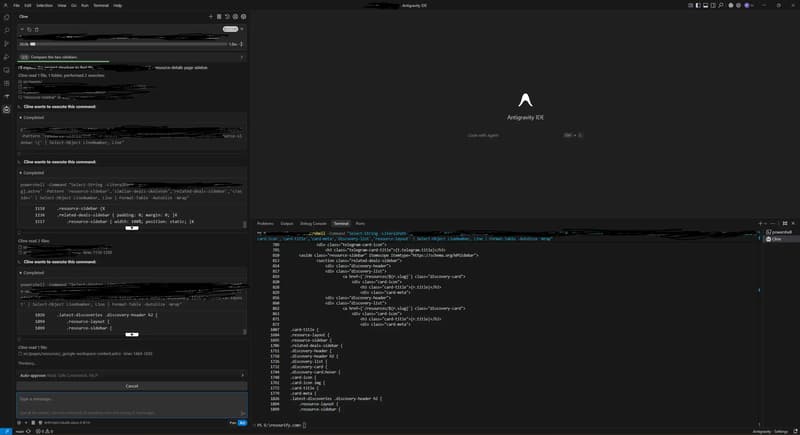The image size is (800, 435).
Task: Expand output of latest-discoveries command result
Action: 132,335
